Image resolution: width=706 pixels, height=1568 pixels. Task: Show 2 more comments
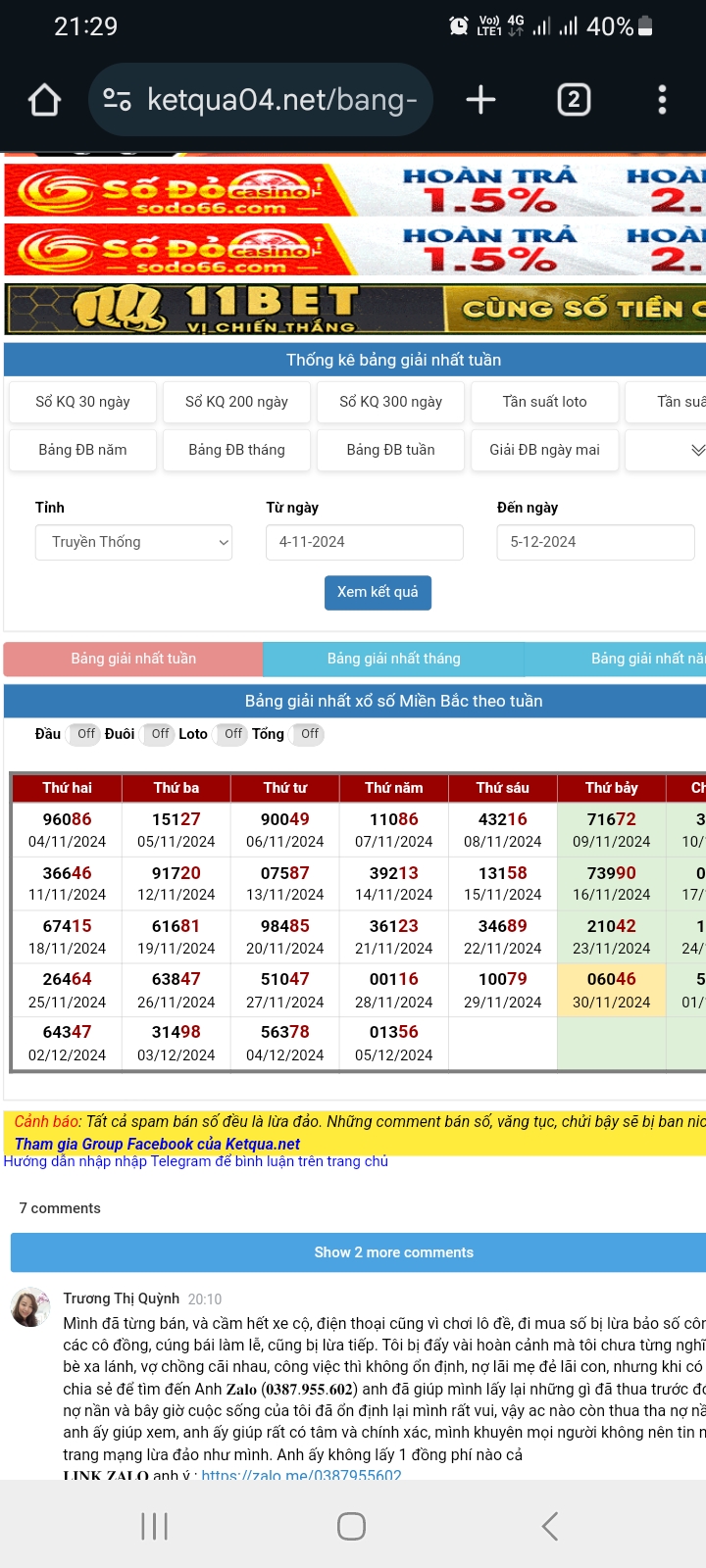pos(393,1252)
